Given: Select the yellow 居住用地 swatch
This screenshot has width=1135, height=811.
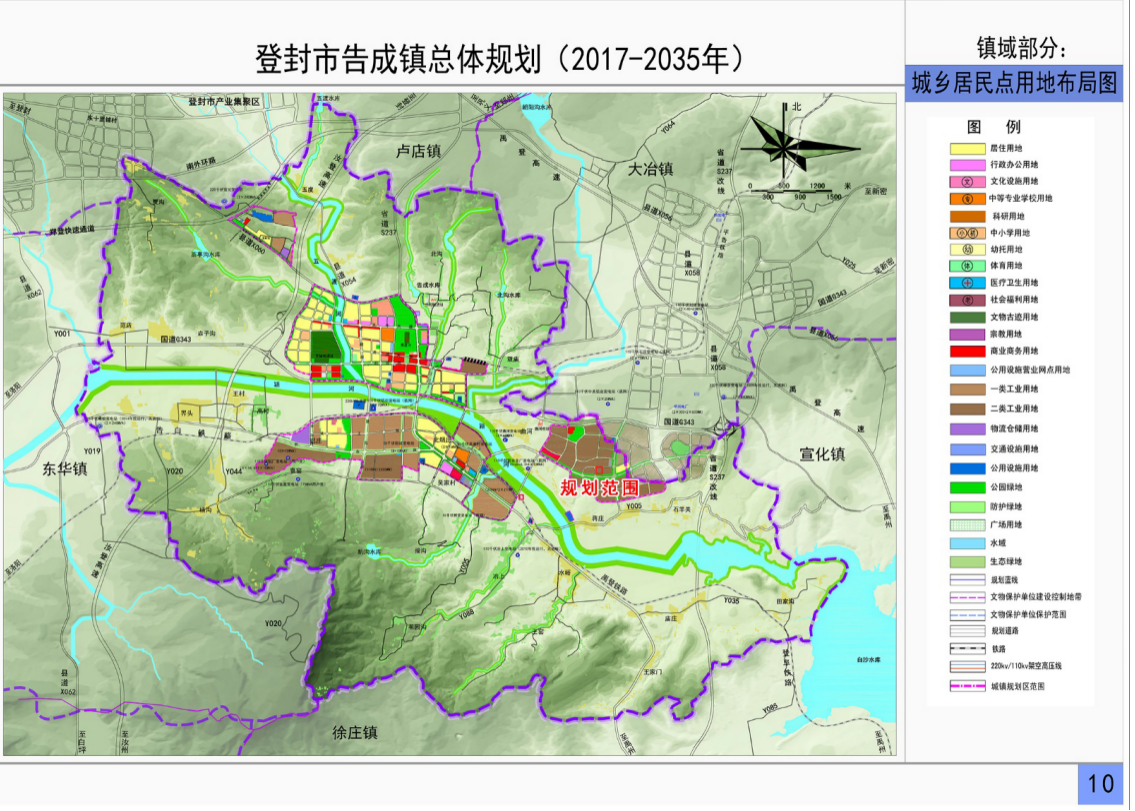Looking at the screenshot, I should (x=967, y=149).
